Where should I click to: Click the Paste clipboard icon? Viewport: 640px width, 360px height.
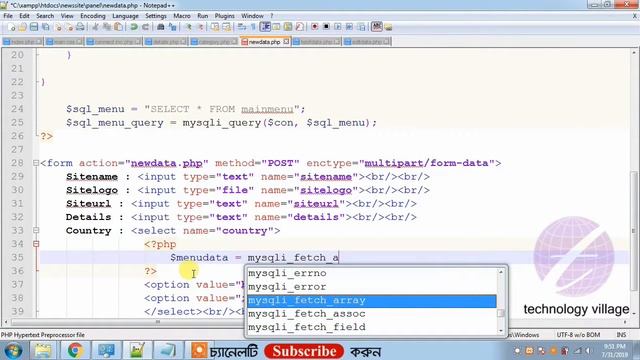pyautogui.click(x=118, y=27)
